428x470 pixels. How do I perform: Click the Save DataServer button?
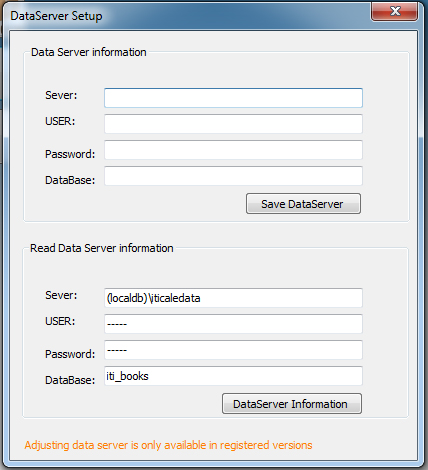(x=303, y=204)
